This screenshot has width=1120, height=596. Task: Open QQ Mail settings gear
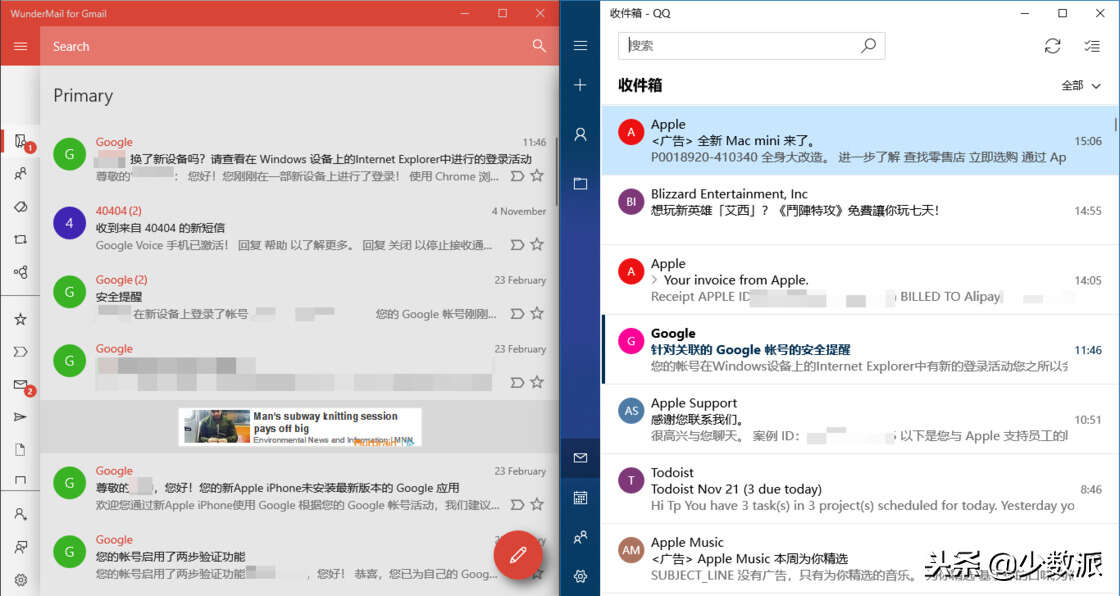pyautogui.click(x=581, y=576)
